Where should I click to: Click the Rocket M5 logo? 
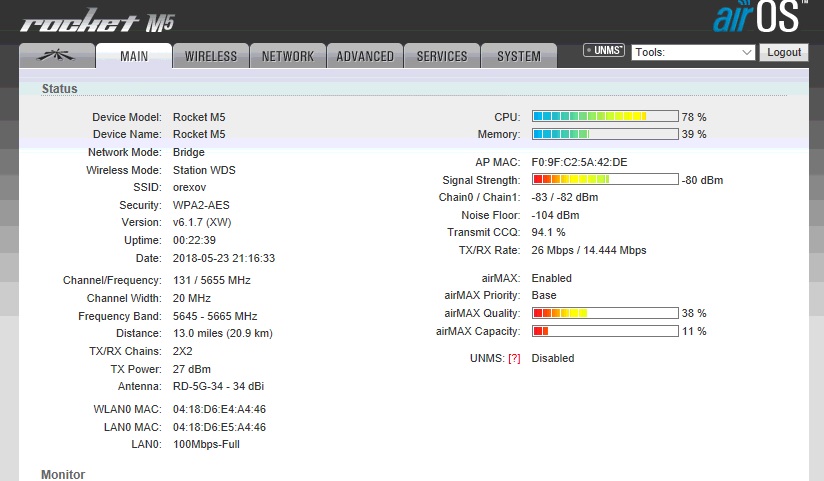(x=97, y=21)
